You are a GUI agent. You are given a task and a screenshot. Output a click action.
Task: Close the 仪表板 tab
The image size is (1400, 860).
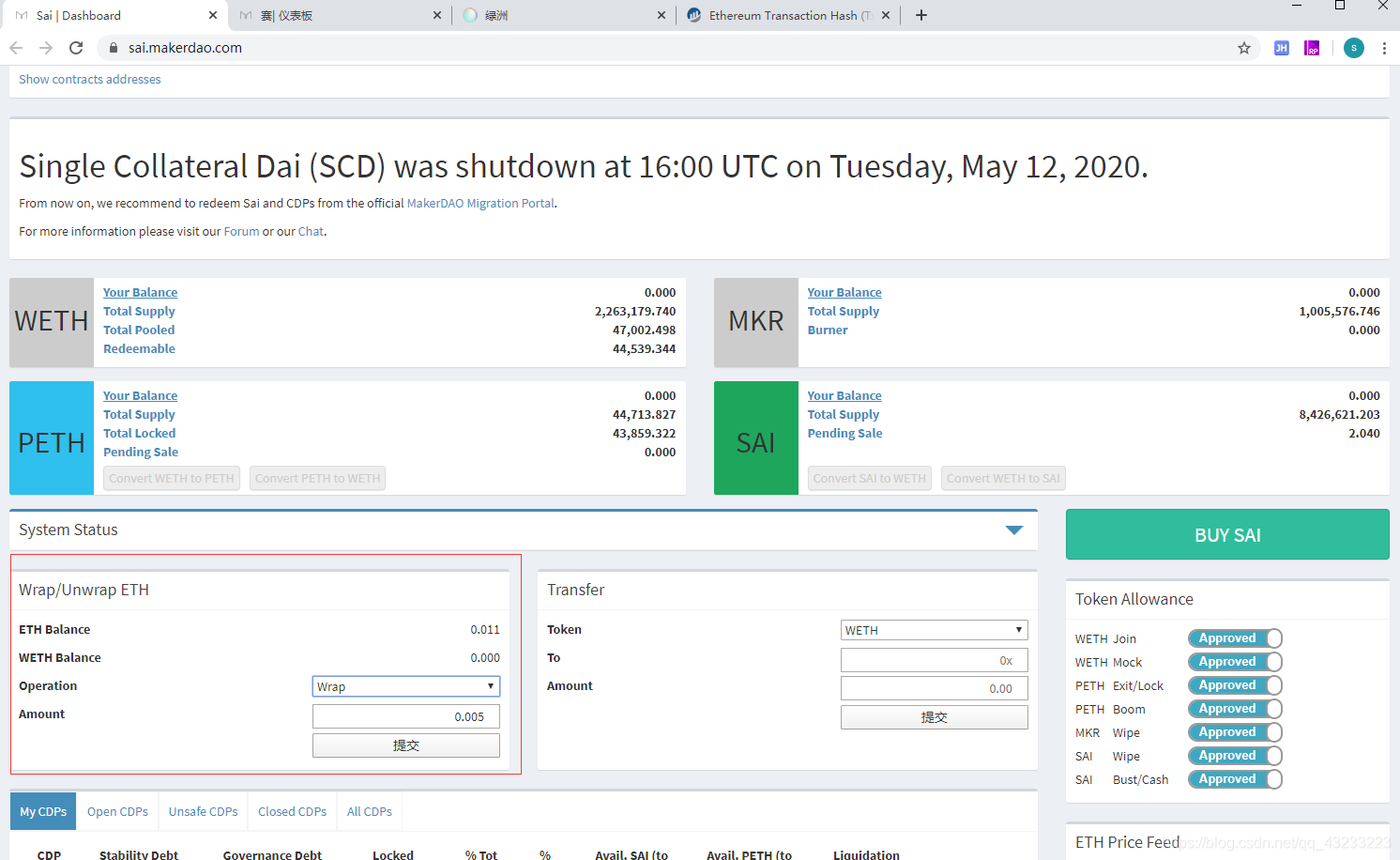tap(437, 15)
